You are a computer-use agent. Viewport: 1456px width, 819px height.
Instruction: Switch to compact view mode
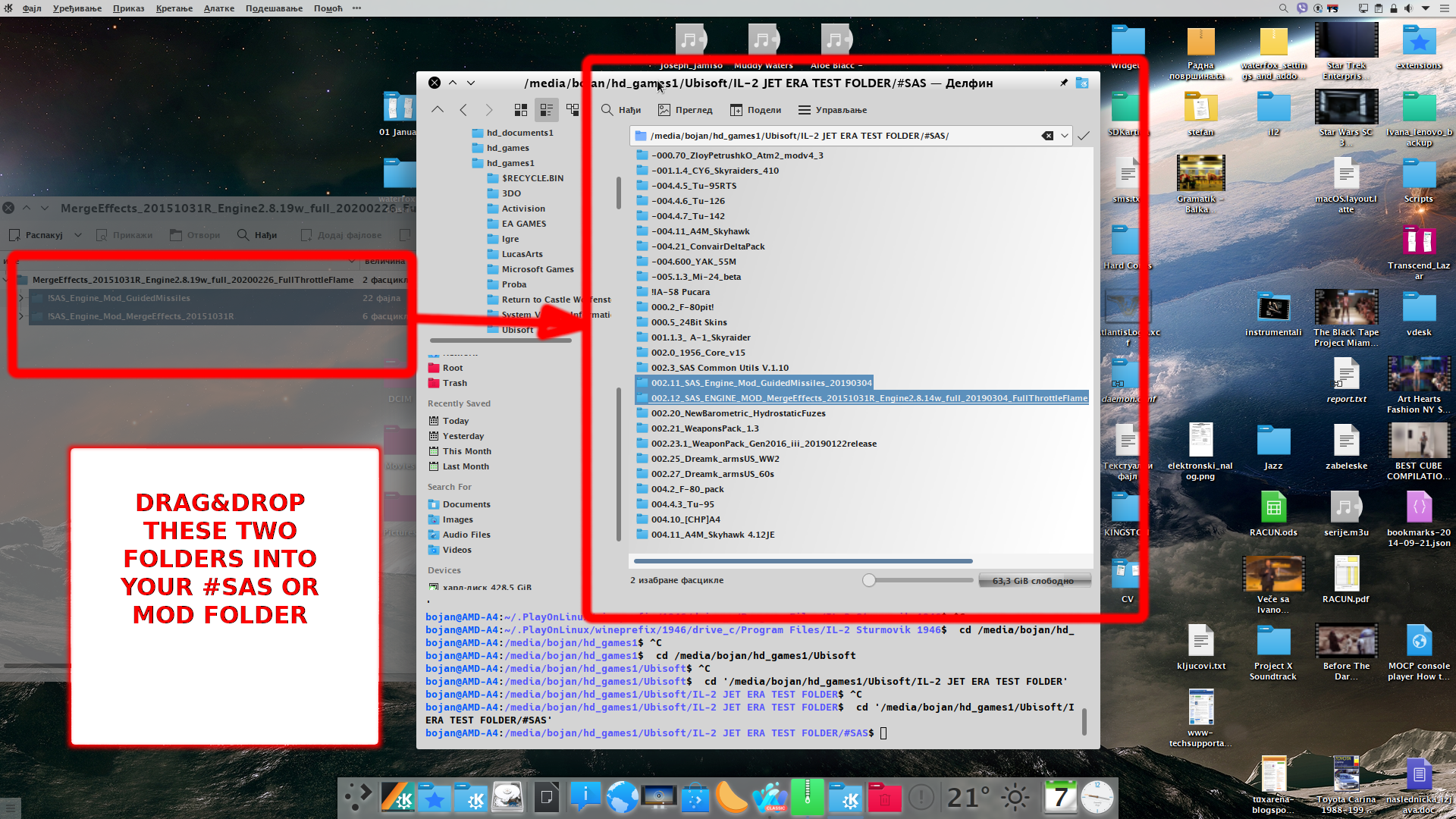(x=547, y=110)
